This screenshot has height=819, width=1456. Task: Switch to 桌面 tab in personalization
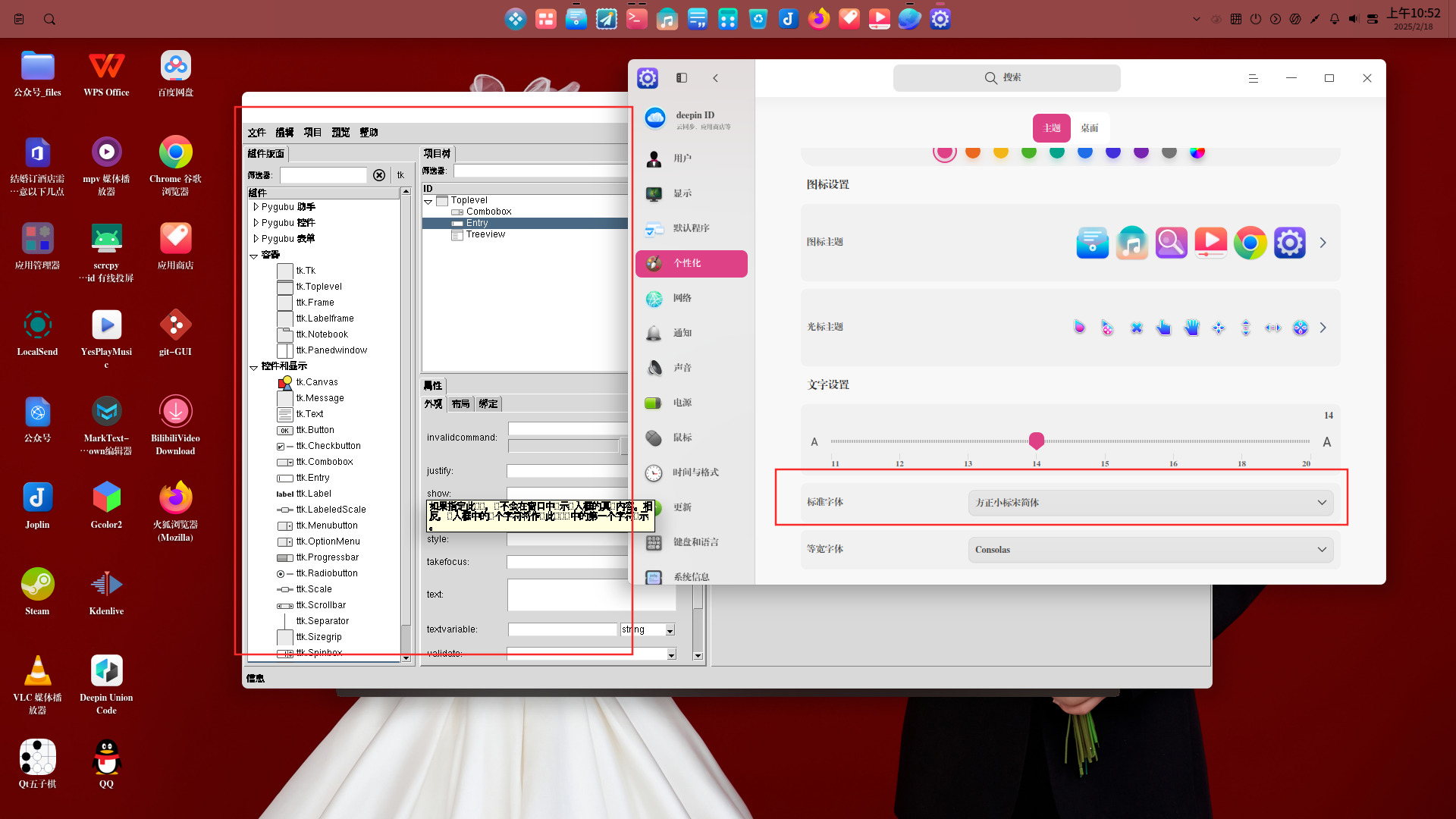(1090, 128)
